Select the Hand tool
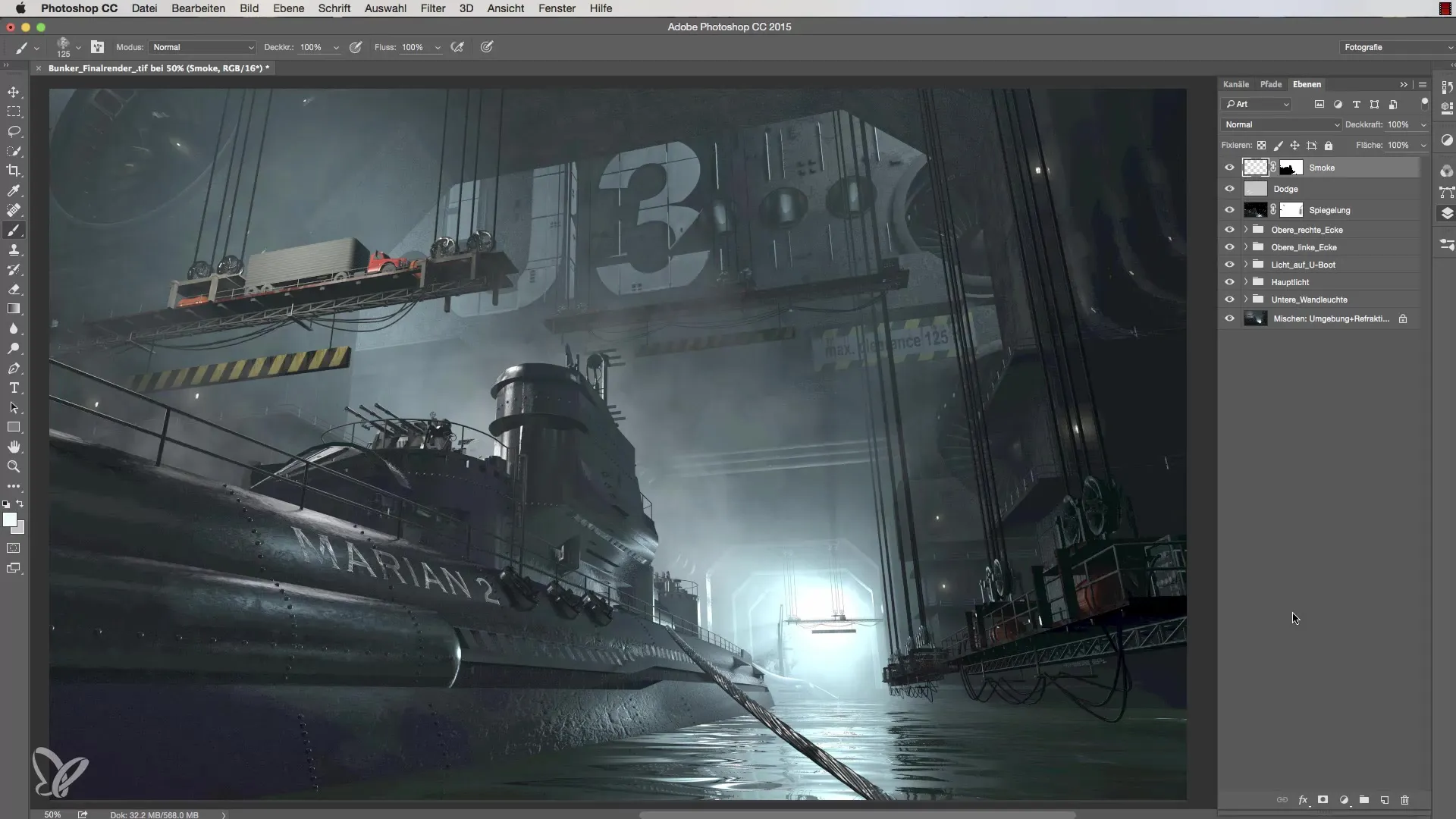This screenshot has width=1456, height=819. (x=14, y=447)
